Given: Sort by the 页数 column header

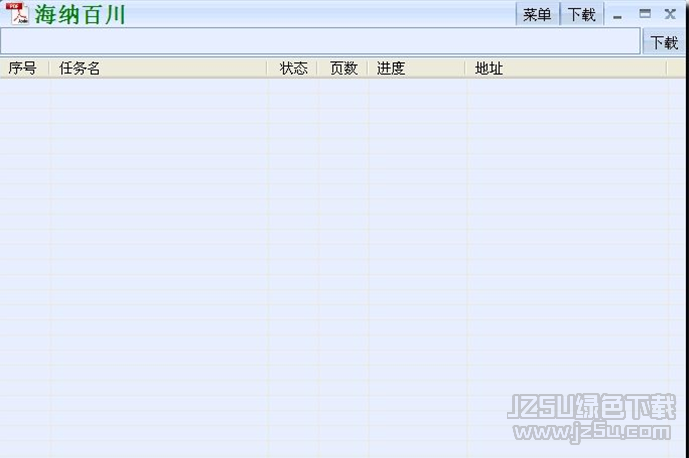Looking at the screenshot, I should 342,68.
